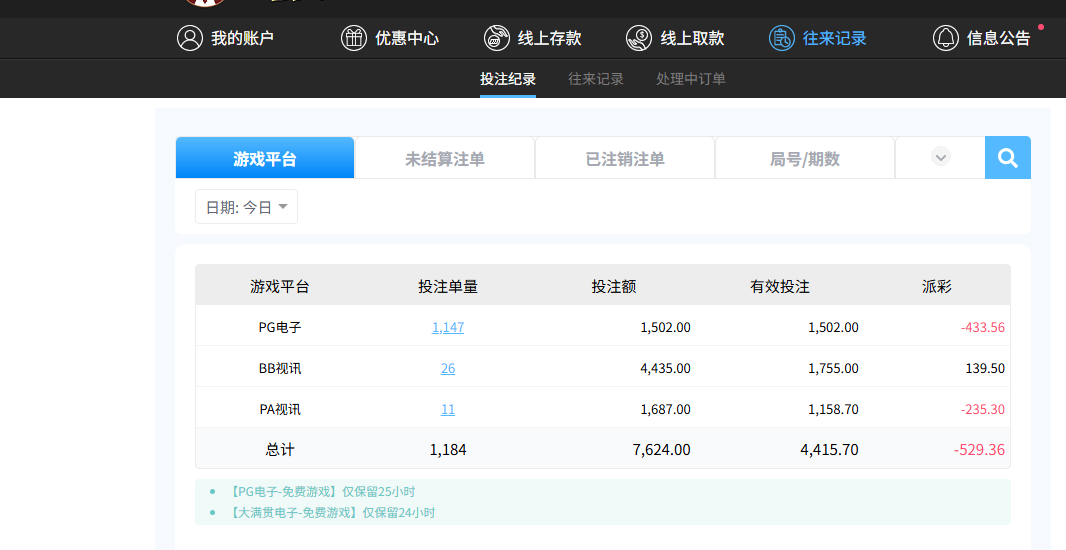Open the PA视讯 bet count link 11

(448, 409)
